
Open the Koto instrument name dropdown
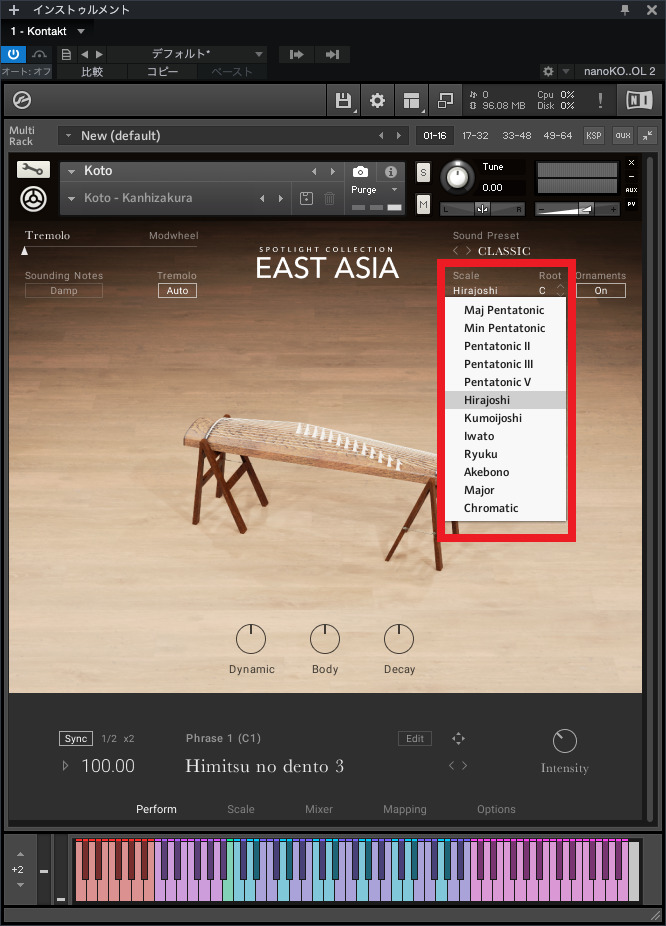click(71, 171)
